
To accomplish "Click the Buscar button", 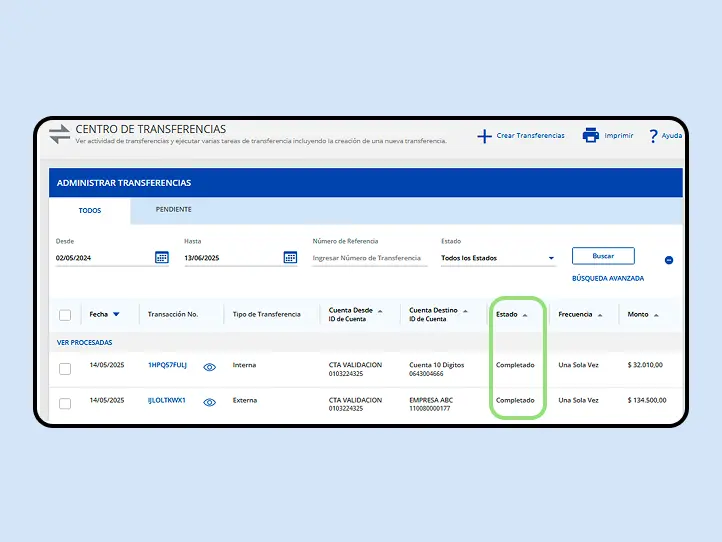I will click(603, 256).
